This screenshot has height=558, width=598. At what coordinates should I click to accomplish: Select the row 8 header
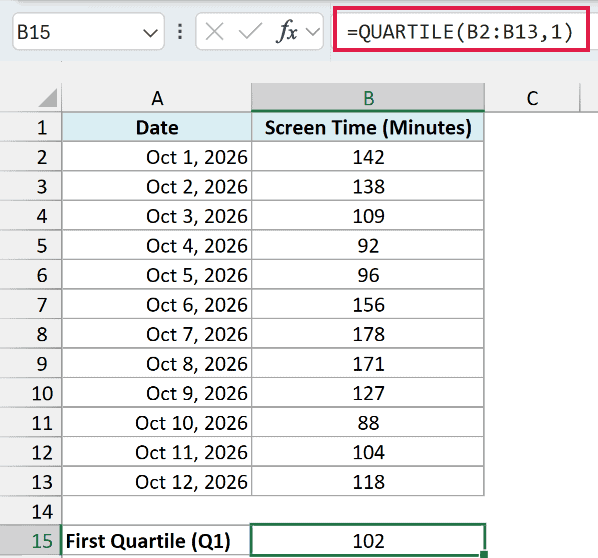pos(31,334)
